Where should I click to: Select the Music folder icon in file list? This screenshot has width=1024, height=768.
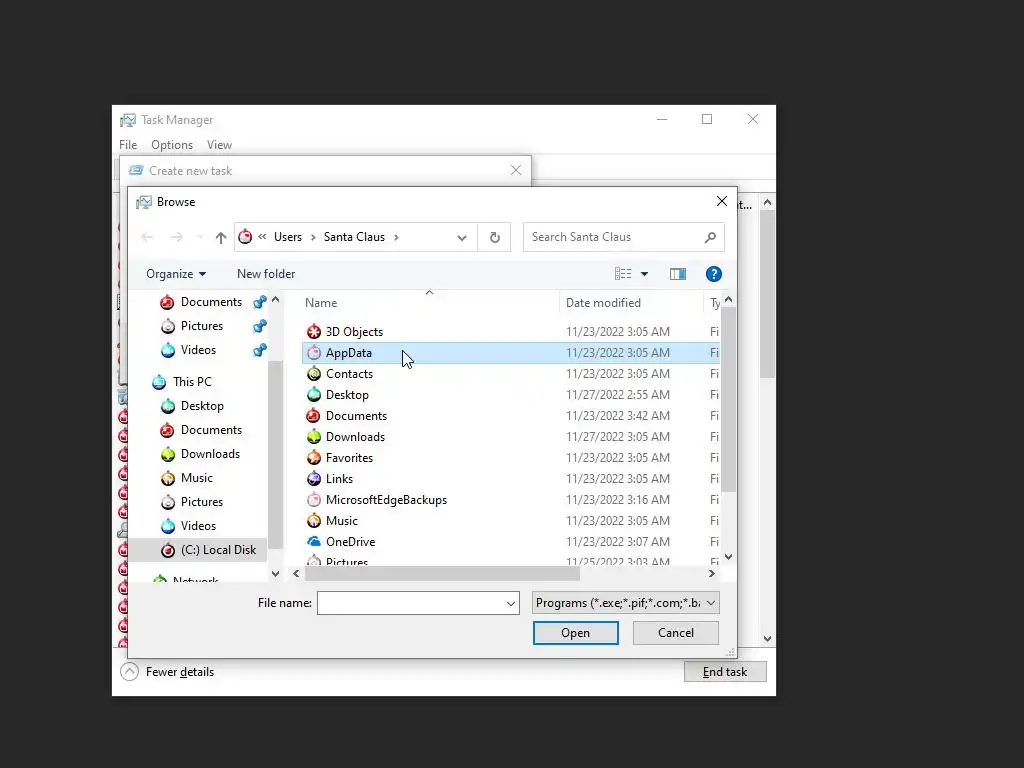pos(314,520)
